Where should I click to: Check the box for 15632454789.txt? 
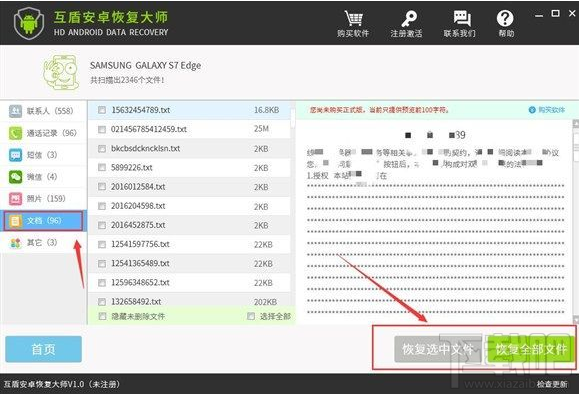pos(102,110)
